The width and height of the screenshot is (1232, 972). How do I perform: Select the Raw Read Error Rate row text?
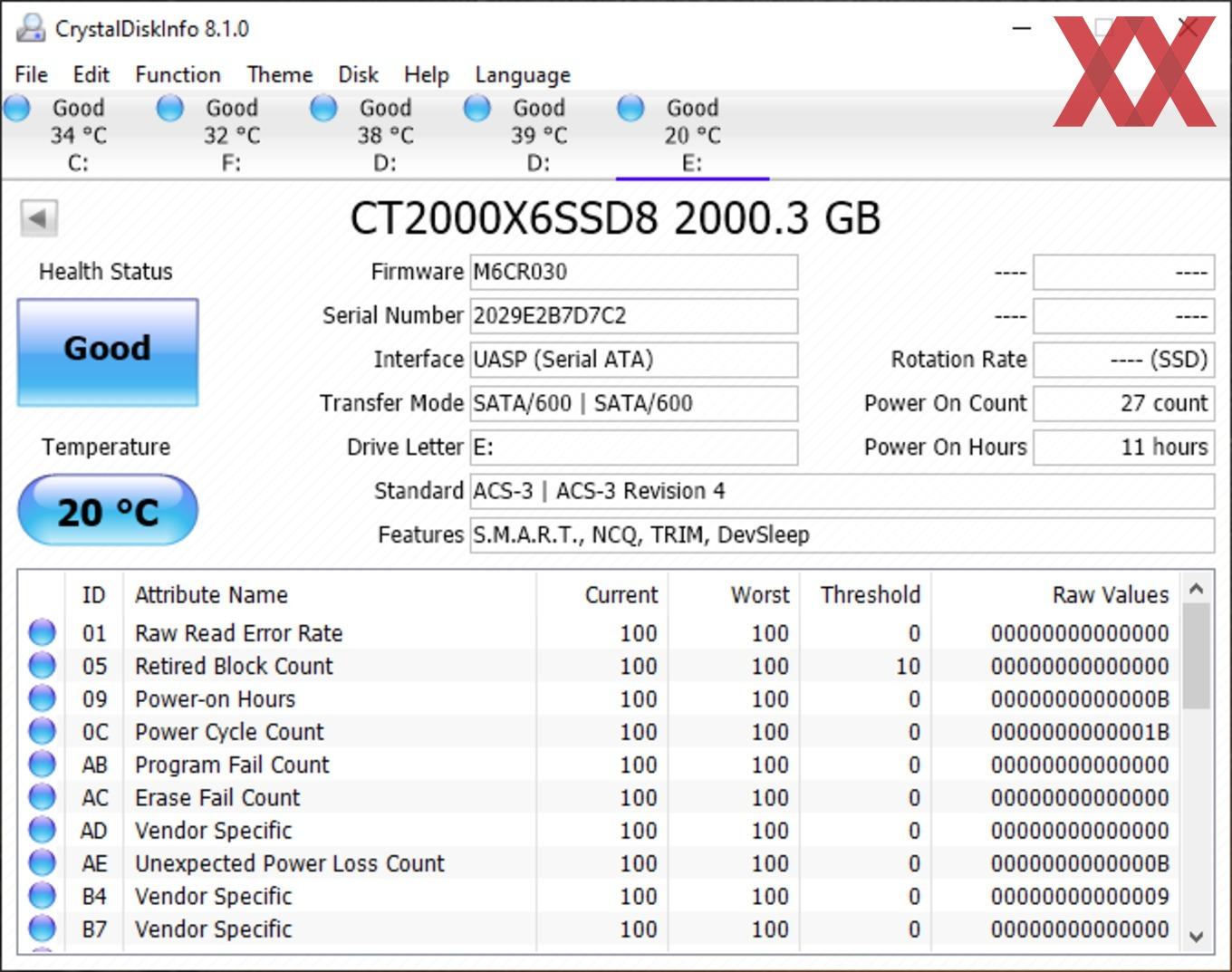tap(239, 632)
